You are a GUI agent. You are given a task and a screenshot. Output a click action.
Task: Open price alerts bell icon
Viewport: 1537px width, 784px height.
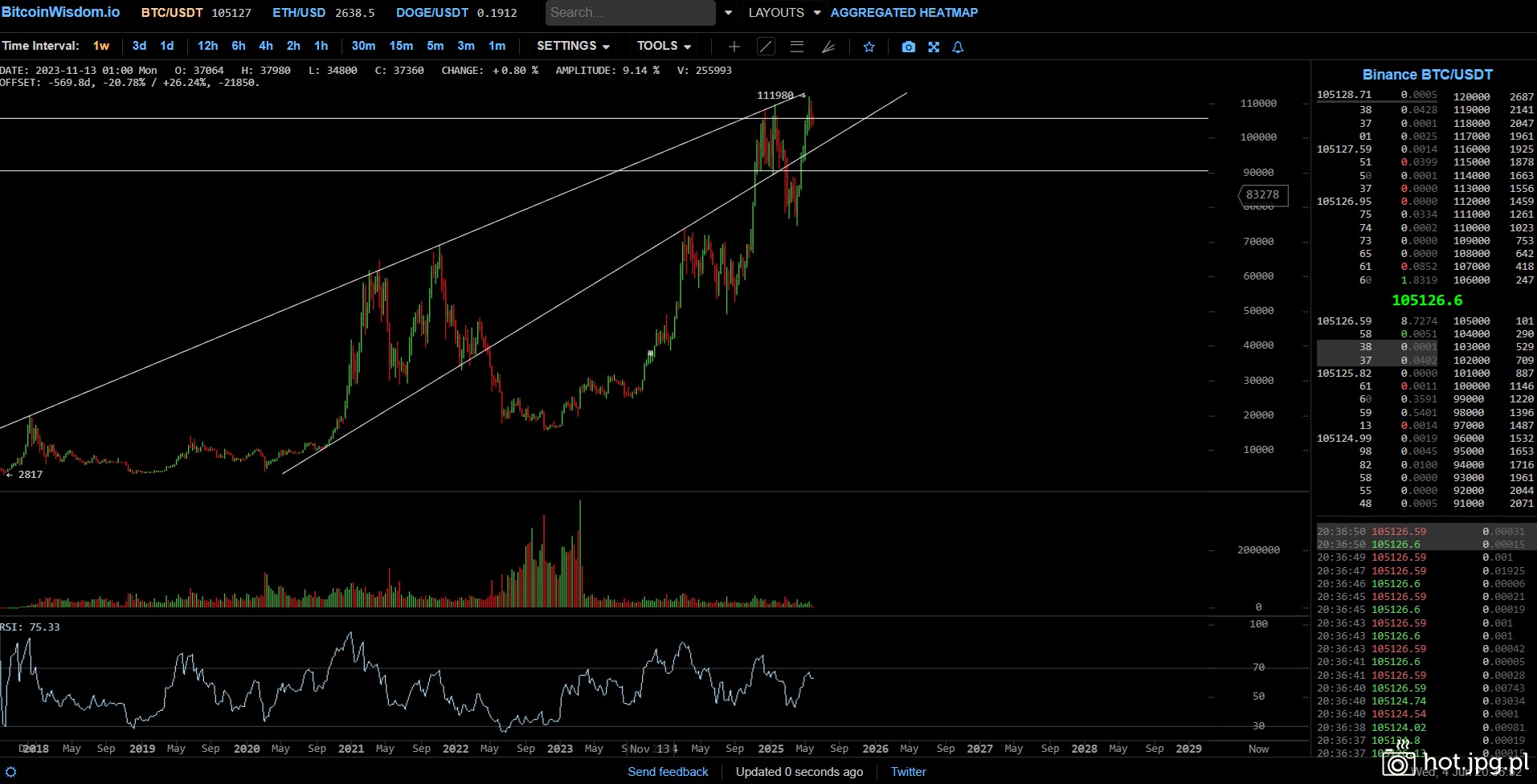coord(958,47)
